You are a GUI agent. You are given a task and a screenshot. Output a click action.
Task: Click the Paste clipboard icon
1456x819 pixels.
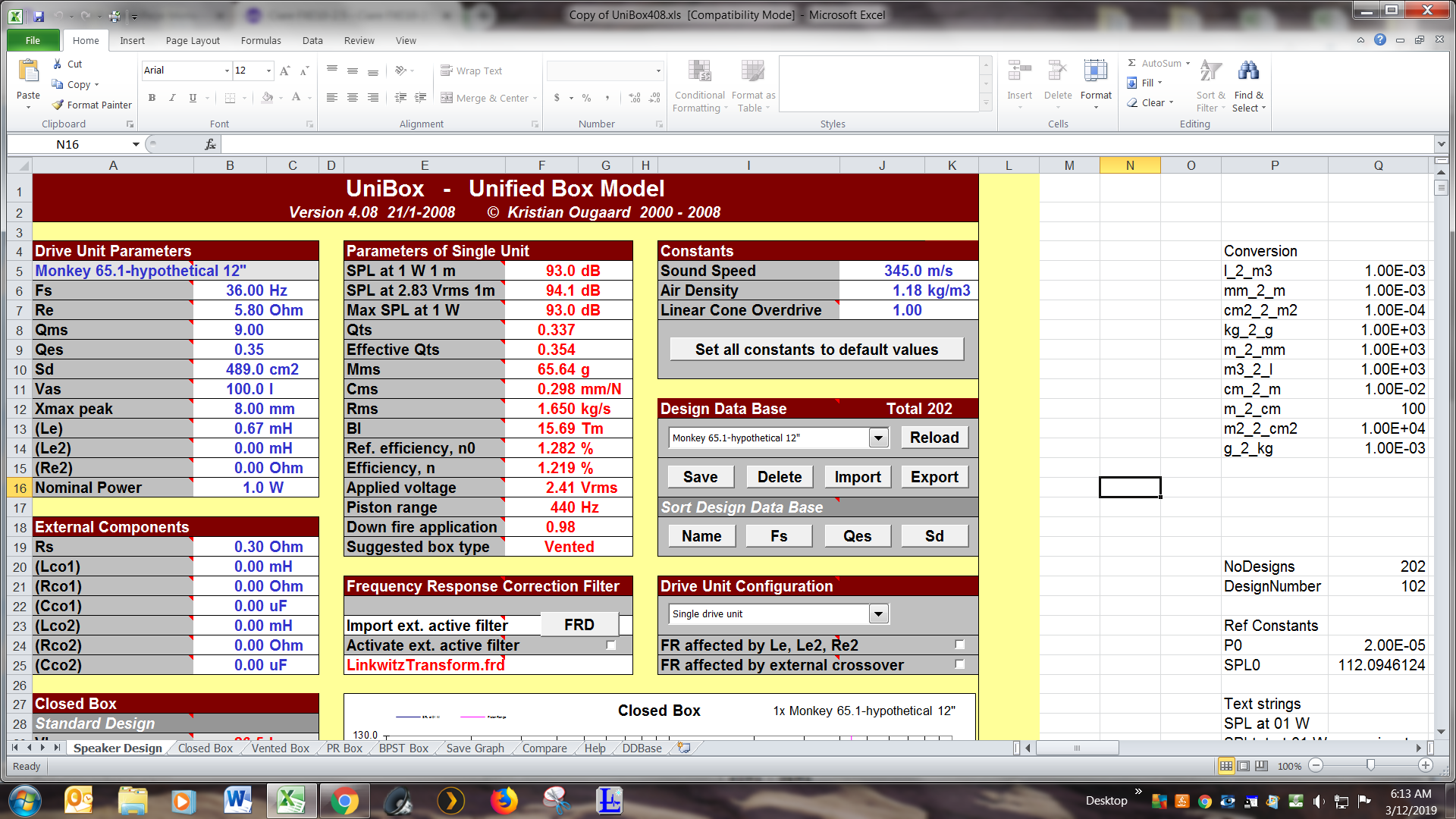pyautogui.click(x=28, y=72)
